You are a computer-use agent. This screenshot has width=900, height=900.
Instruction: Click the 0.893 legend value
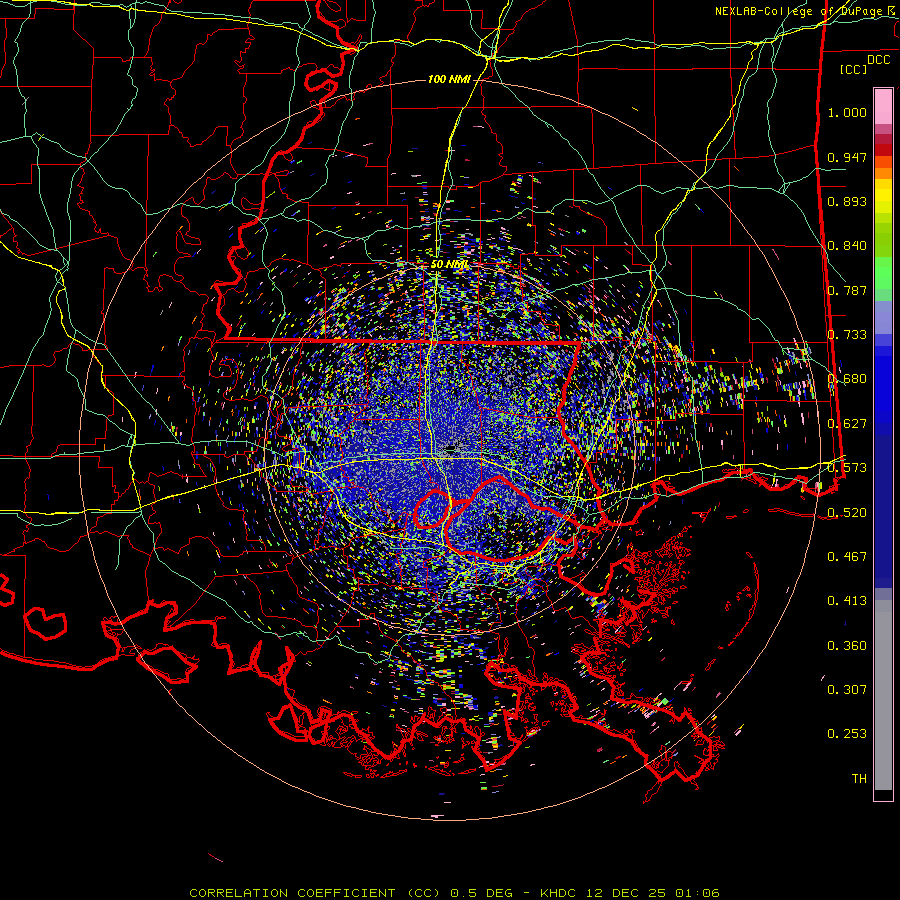[847, 201]
